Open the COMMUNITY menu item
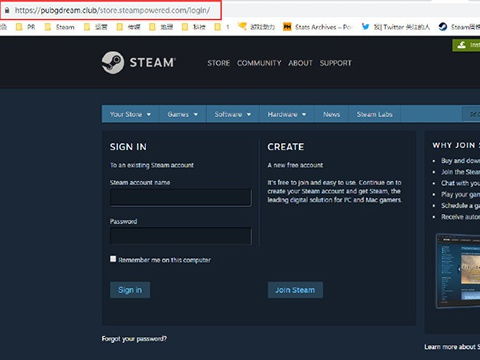This screenshot has width=480, height=360. click(x=259, y=63)
